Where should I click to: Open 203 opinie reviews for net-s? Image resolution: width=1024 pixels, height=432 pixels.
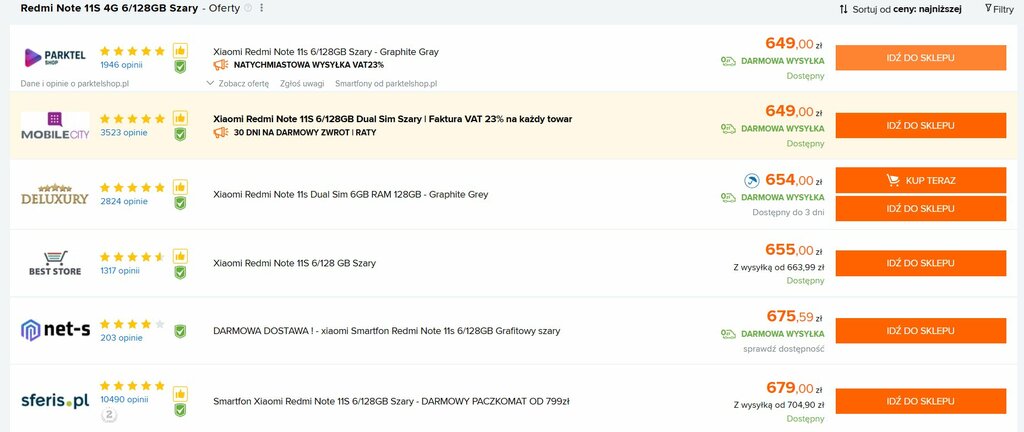pyautogui.click(x=121, y=337)
